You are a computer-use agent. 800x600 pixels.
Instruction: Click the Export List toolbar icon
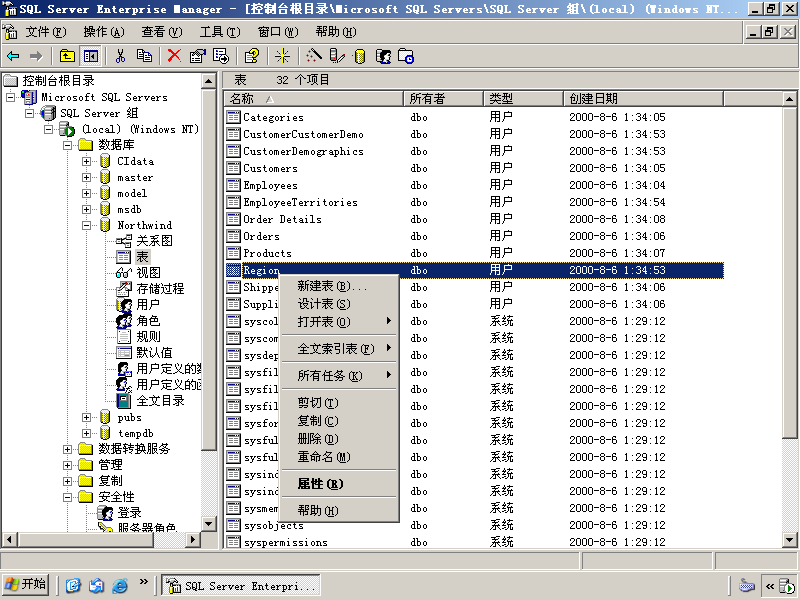tap(221, 56)
